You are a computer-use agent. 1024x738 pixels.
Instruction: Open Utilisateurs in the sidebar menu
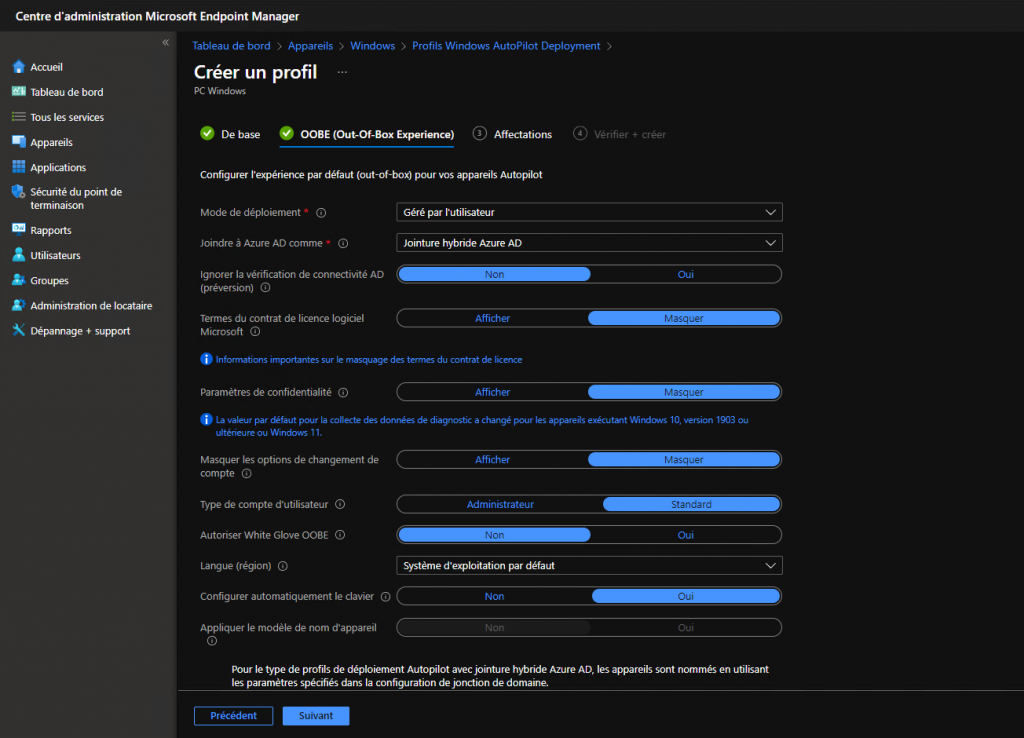click(55, 255)
